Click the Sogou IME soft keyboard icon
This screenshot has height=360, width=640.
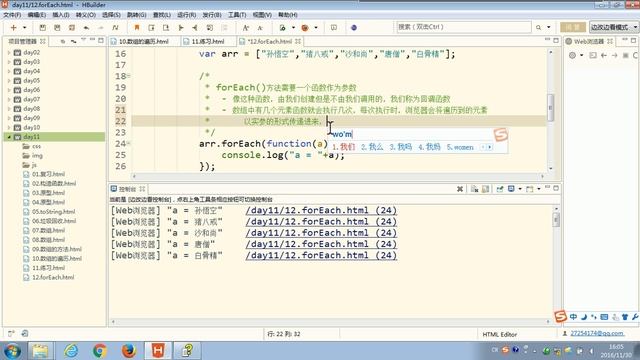604,317
